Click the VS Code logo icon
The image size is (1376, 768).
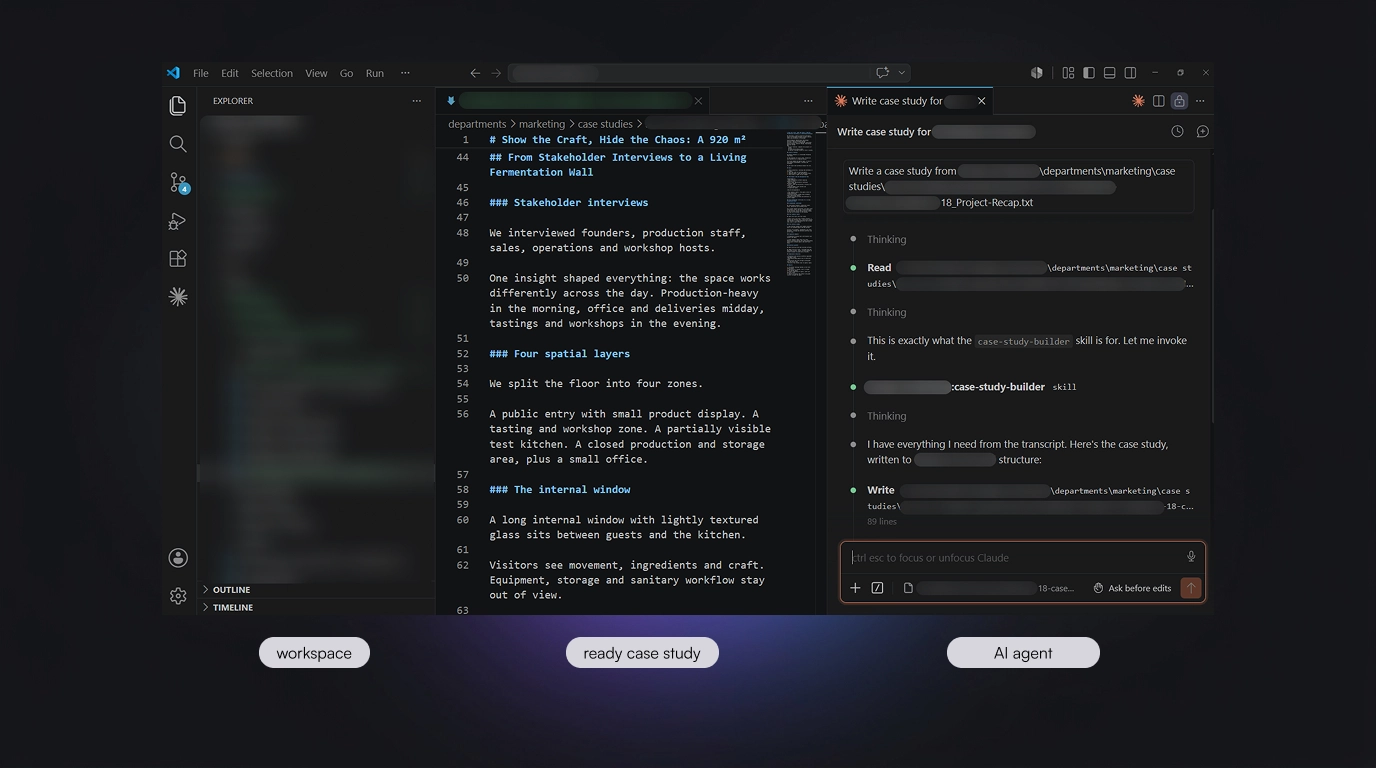[x=173, y=73]
